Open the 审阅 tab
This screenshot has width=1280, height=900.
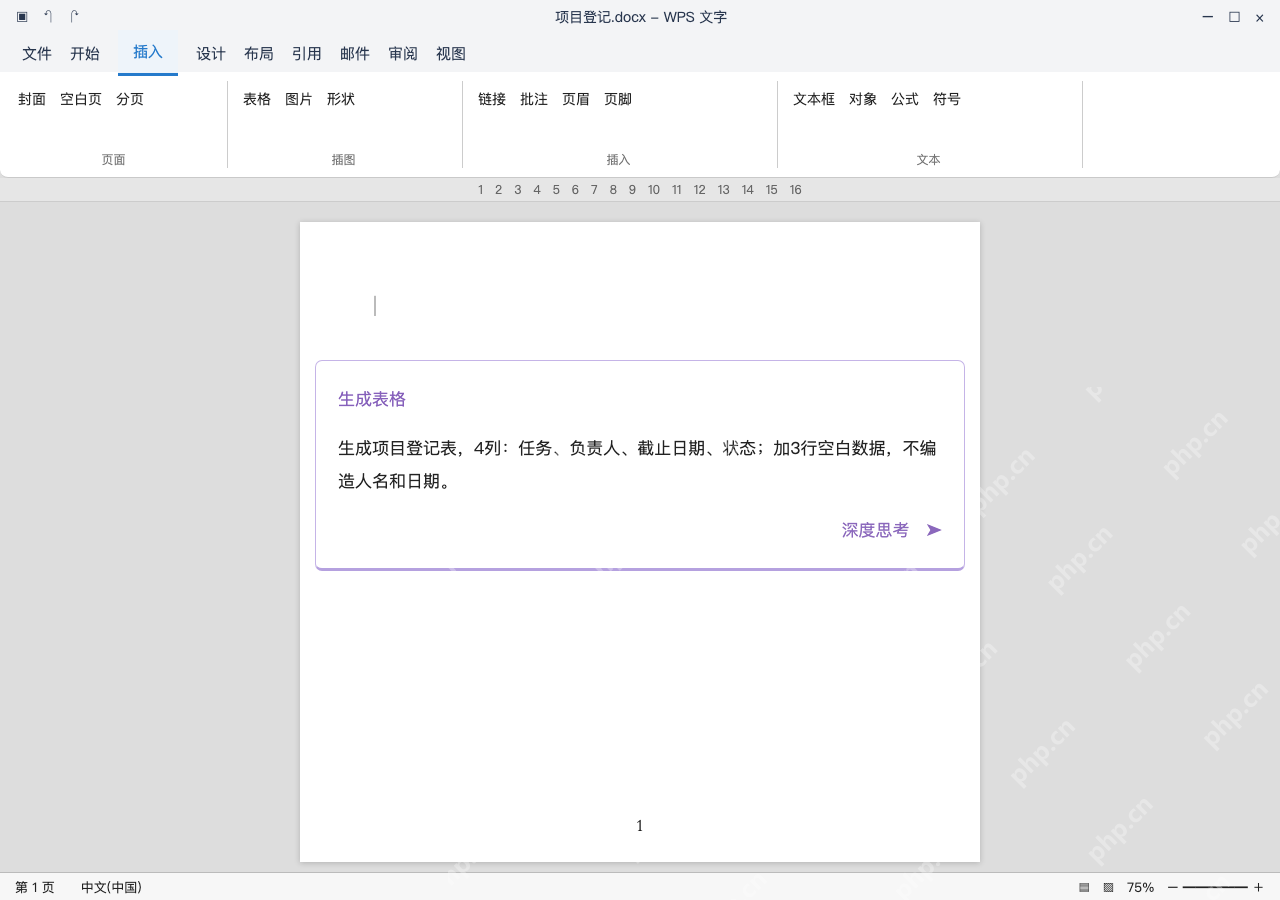point(403,54)
